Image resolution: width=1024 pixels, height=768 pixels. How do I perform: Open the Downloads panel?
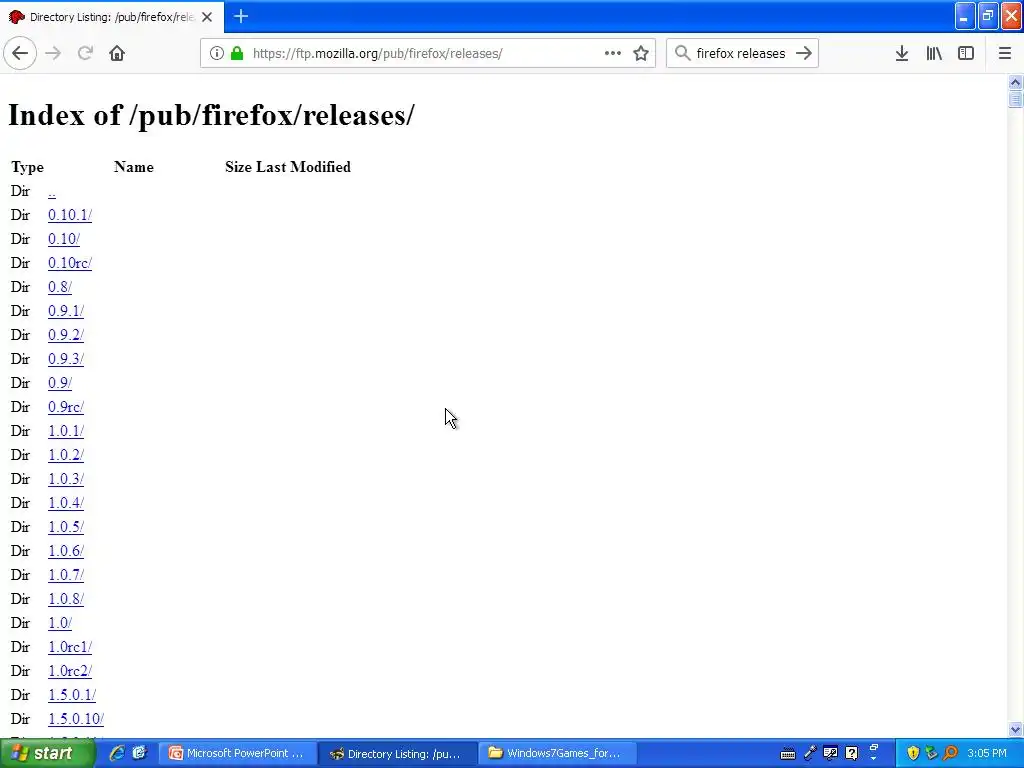tap(902, 53)
